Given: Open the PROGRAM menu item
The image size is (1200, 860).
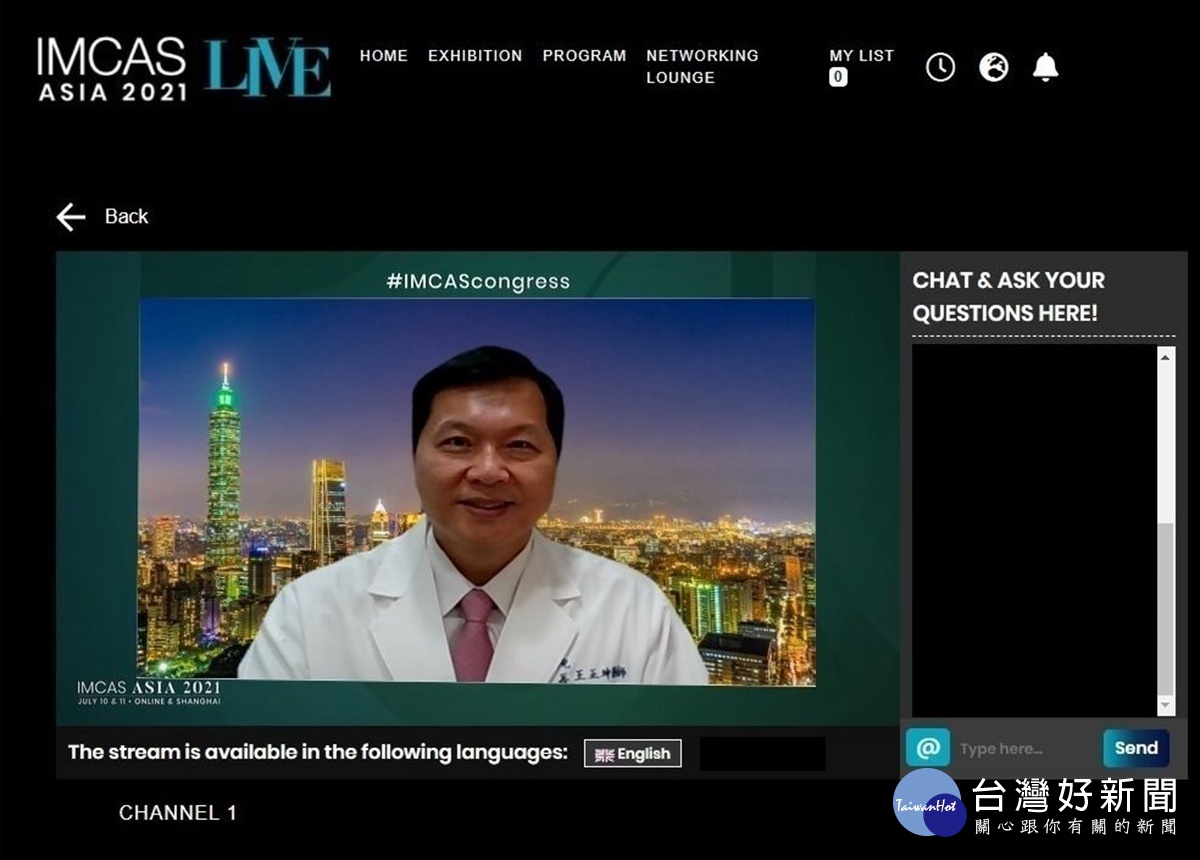Looking at the screenshot, I should coord(584,56).
